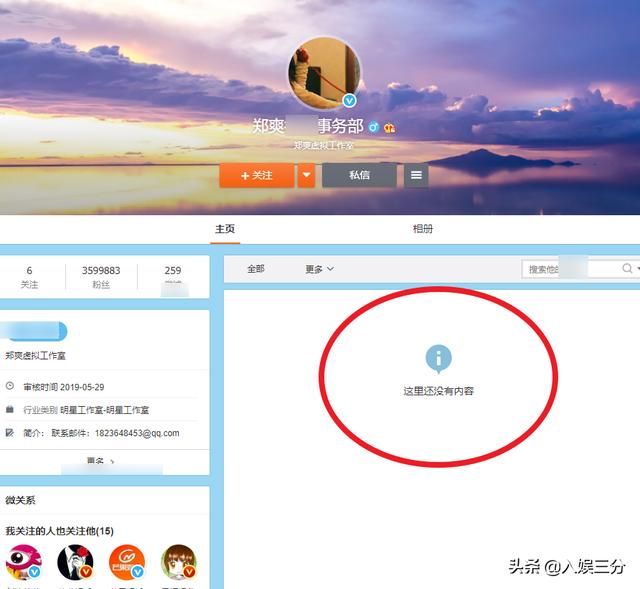Open 我关注的人也关注他(15) list

(60, 531)
